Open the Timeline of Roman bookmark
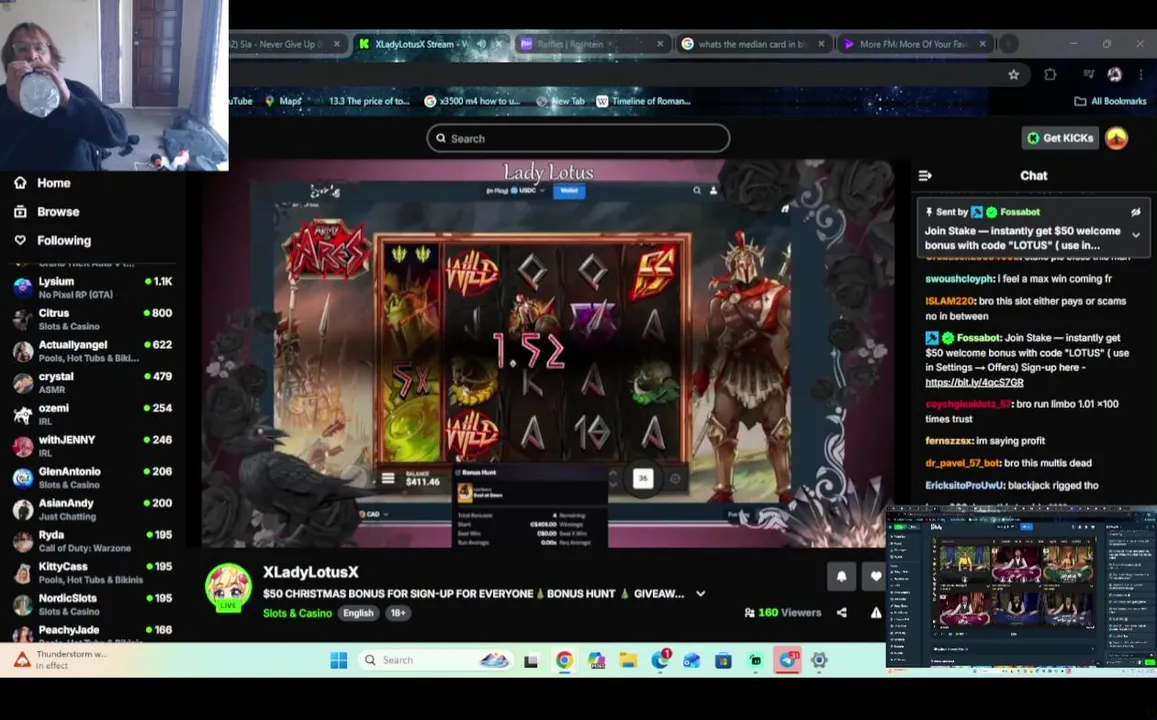Image resolution: width=1157 pixels, height=720 pixels. 643,101
